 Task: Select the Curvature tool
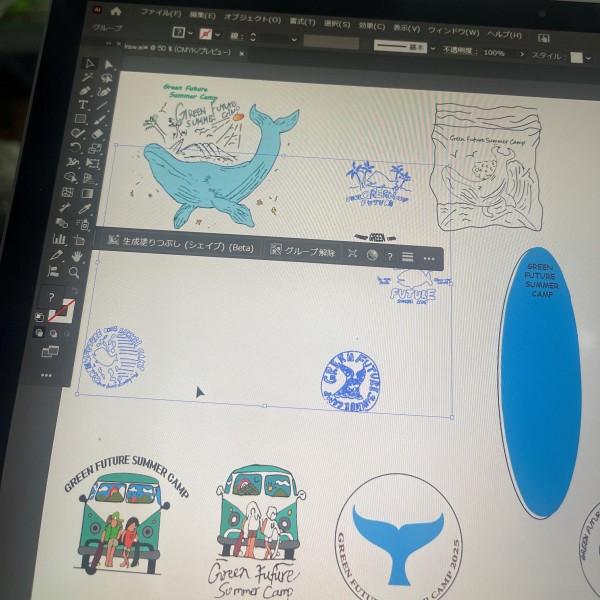point(104,92)
